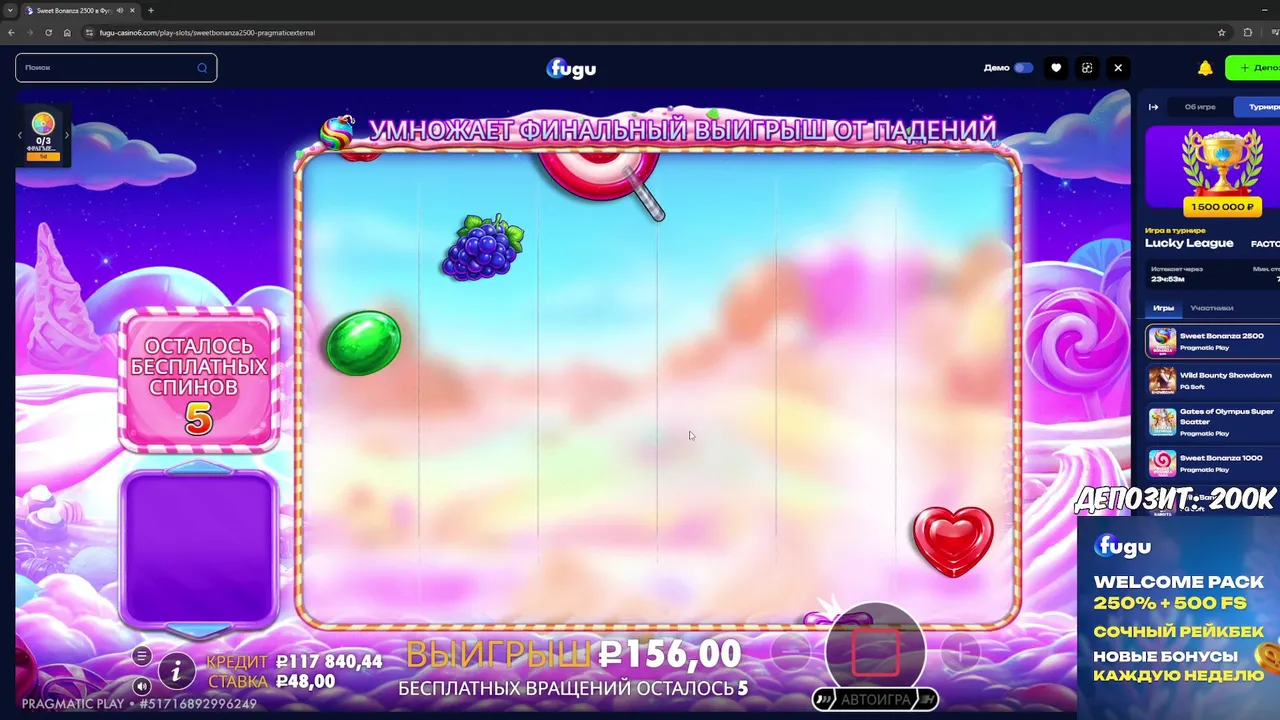Open the game menu hamburger icon
Viewport: 1280px width, 720px height.
point(142,656)
